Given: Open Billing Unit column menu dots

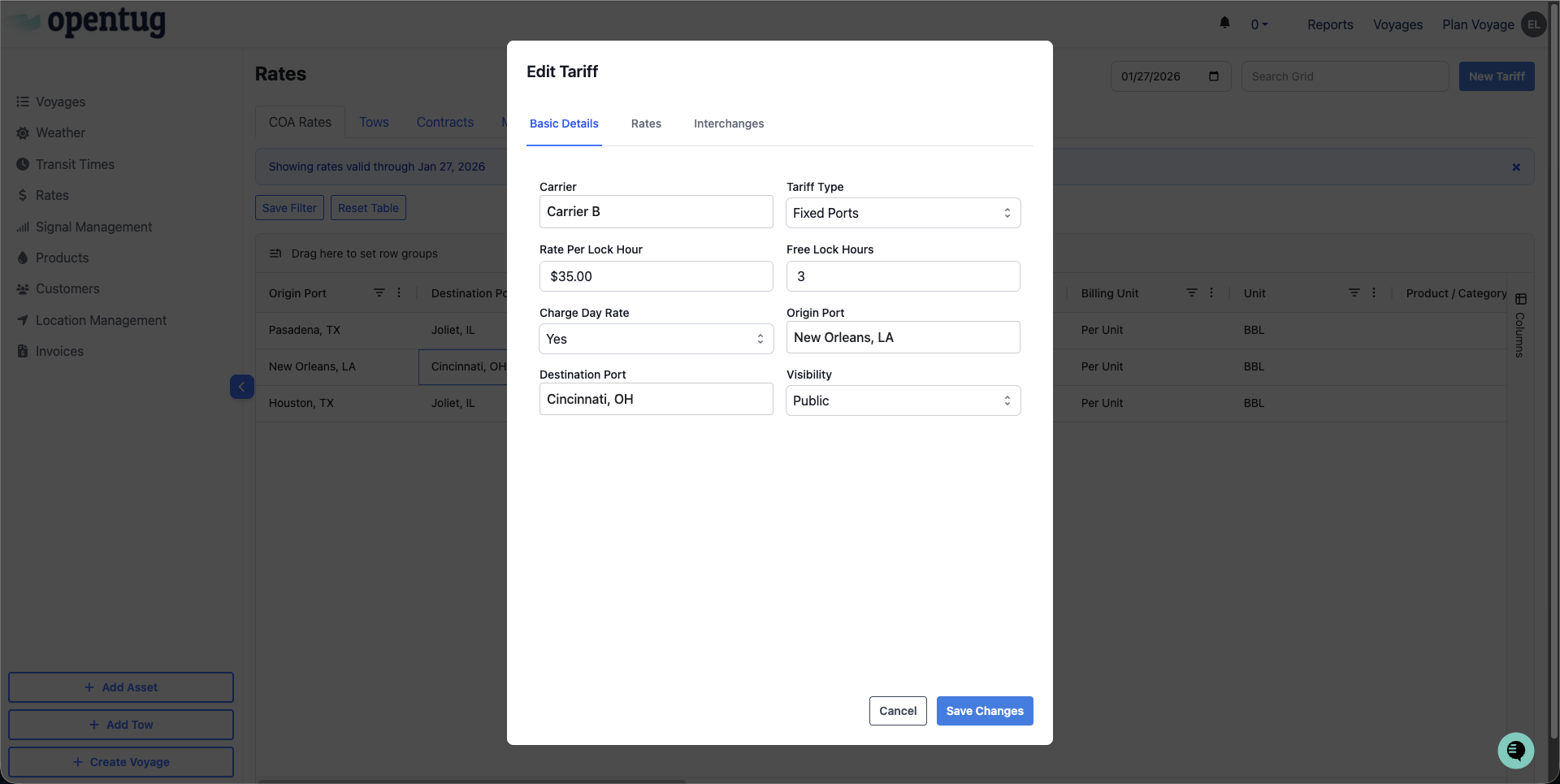Looking at the screenshot, I should click(1211, 292).
